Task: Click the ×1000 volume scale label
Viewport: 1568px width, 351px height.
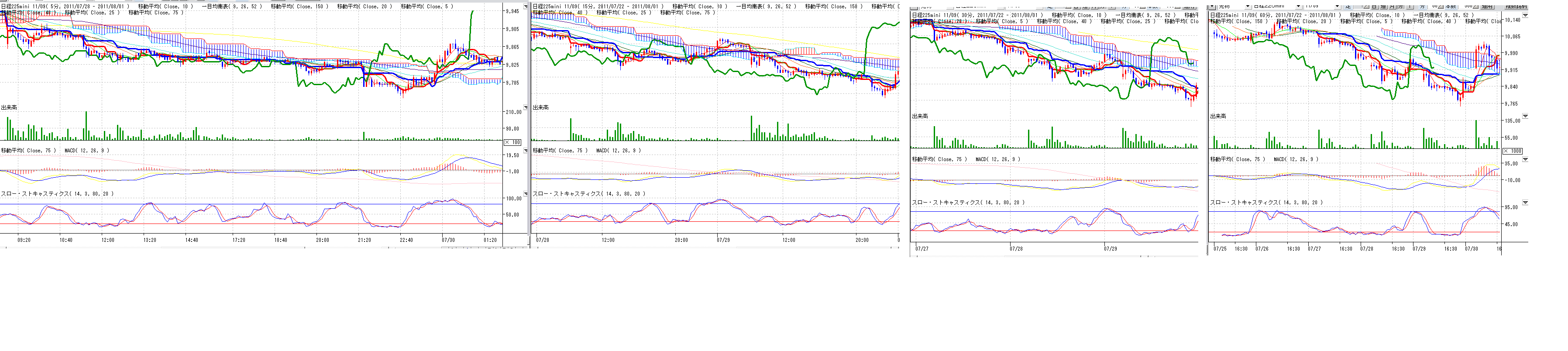Action: tap(1513, 151)
